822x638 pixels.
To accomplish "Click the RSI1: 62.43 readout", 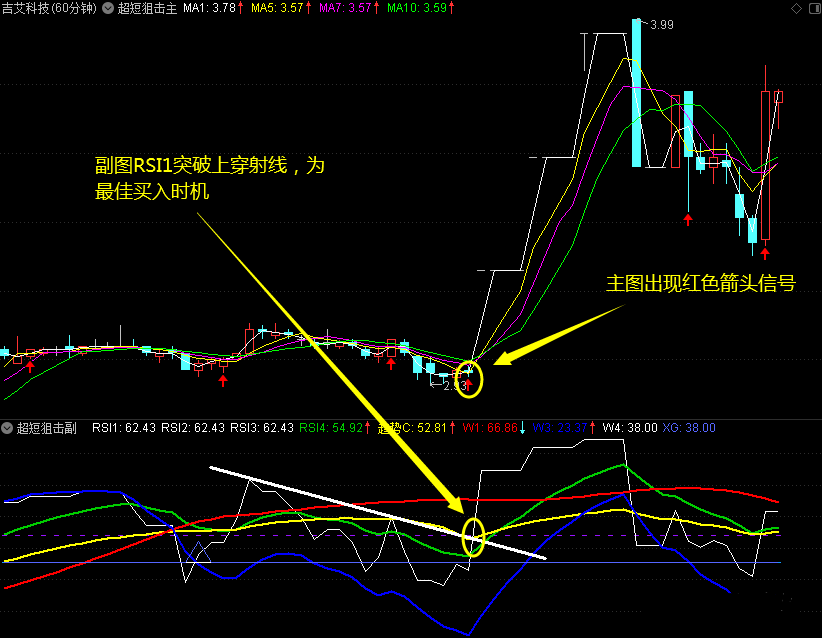I will coord(124,428).
